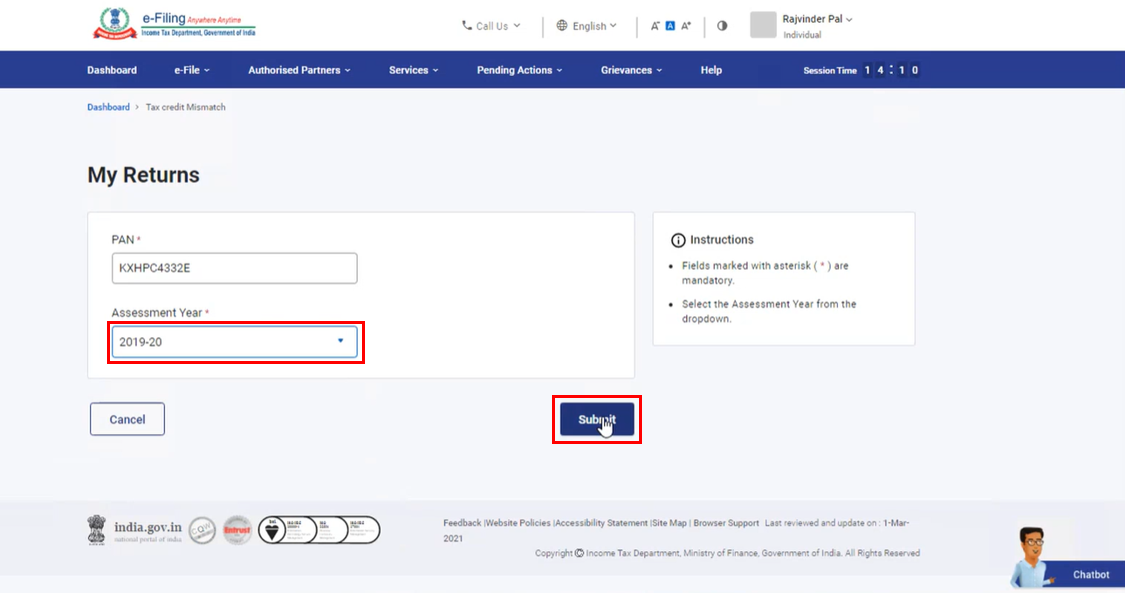Go to Help in navigation bar
This screenshot has height=593, width=1125.
711,70
